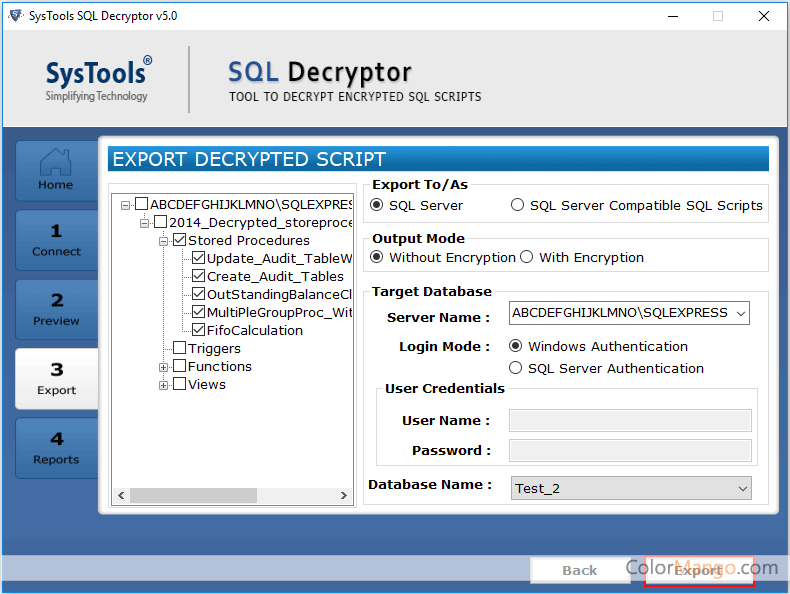The image size is (790, 594).
Task: Collapse the Stored Procedures tree node
Action: [x=164, y=241]
